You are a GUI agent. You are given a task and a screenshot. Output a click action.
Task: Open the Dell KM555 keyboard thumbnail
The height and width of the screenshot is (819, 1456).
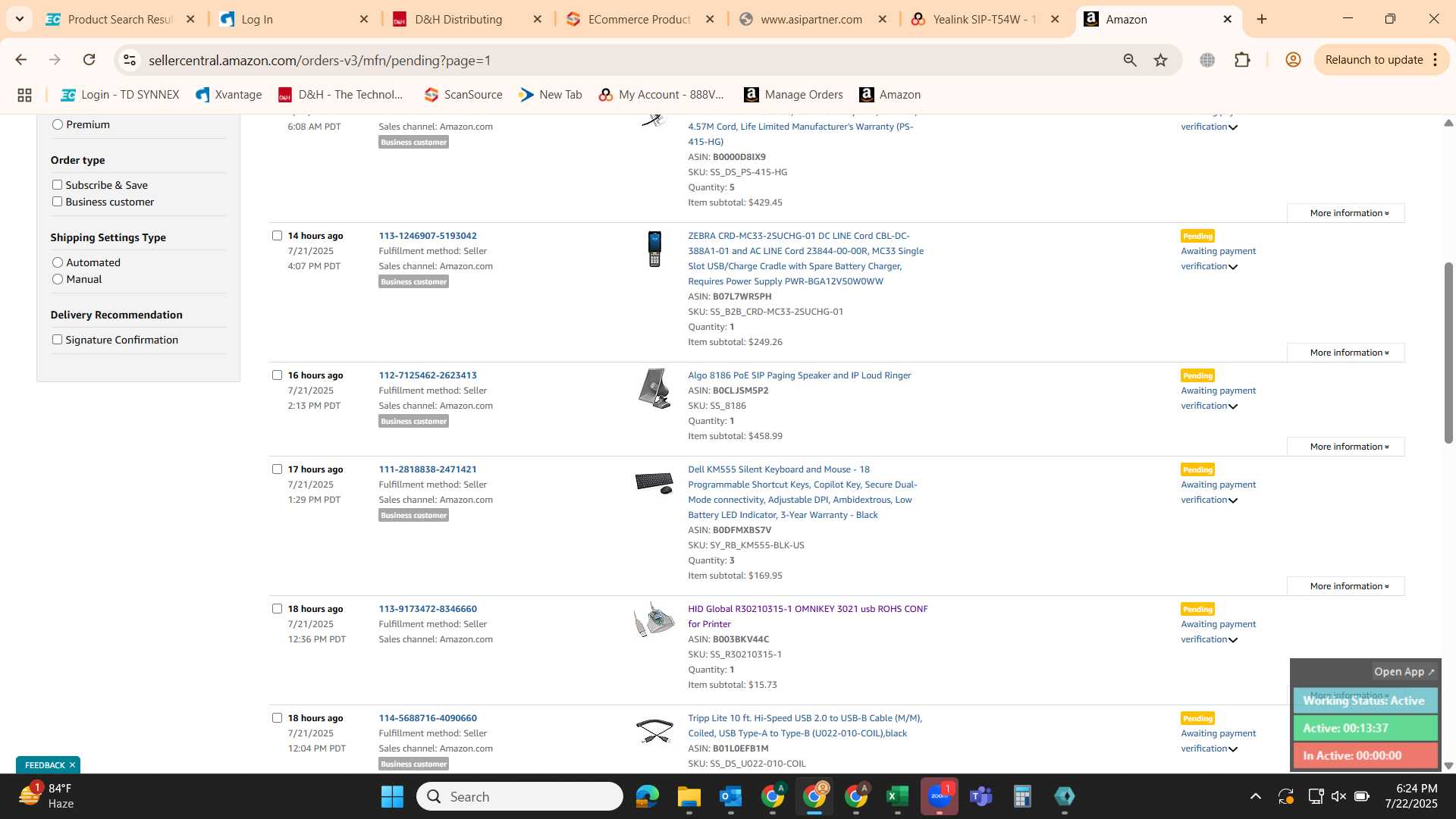[x=654, y=482]
